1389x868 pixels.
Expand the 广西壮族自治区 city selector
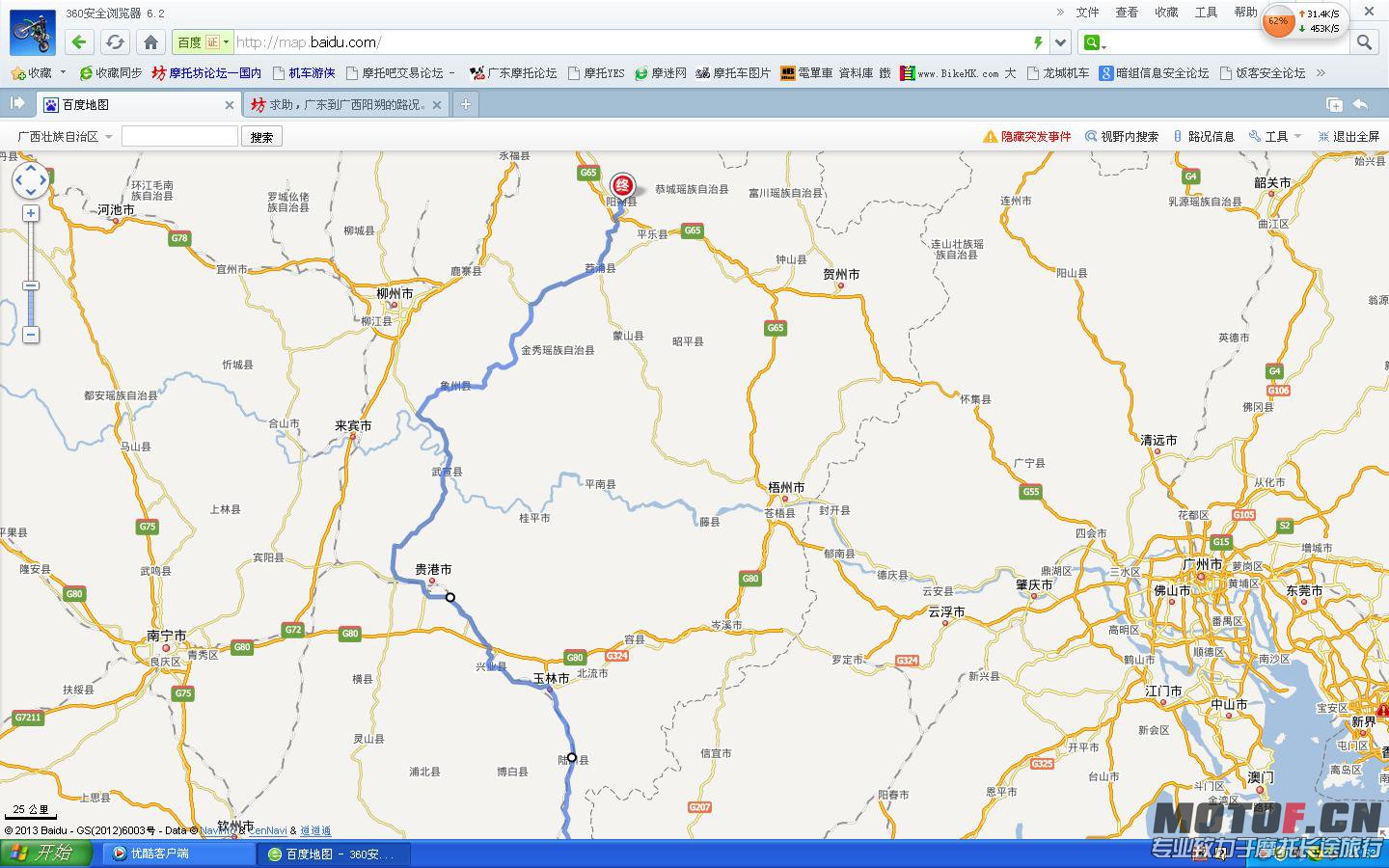tap(65, 137)
